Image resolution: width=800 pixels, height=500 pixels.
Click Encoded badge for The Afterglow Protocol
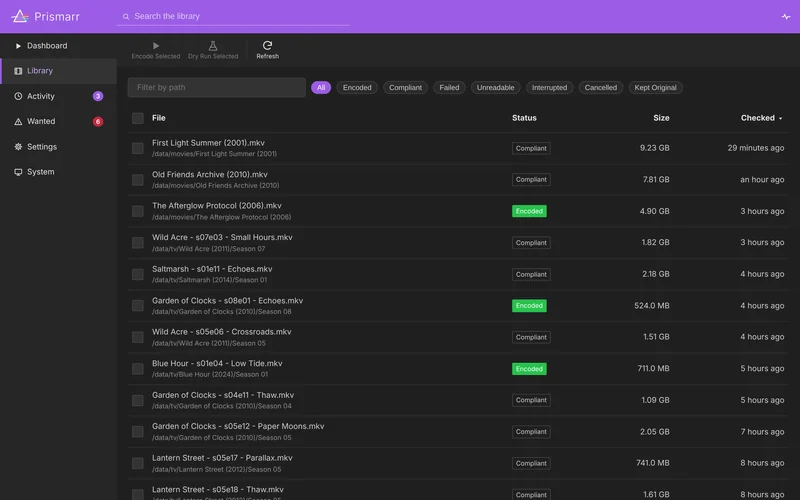(x=529, y=211)
